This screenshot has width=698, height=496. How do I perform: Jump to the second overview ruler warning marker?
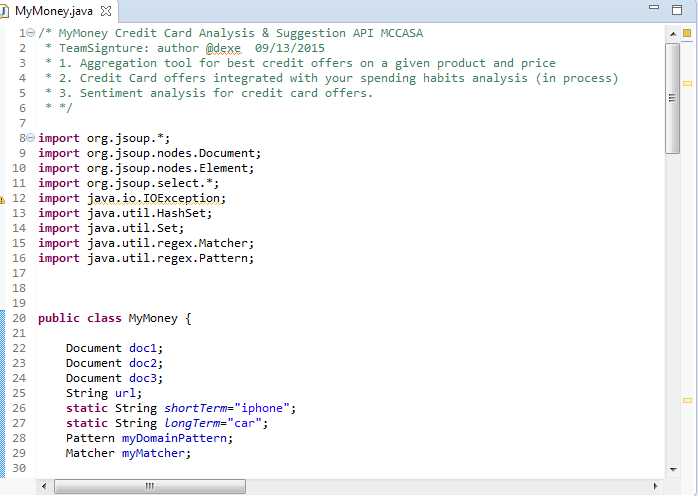(x=687, y=83)
